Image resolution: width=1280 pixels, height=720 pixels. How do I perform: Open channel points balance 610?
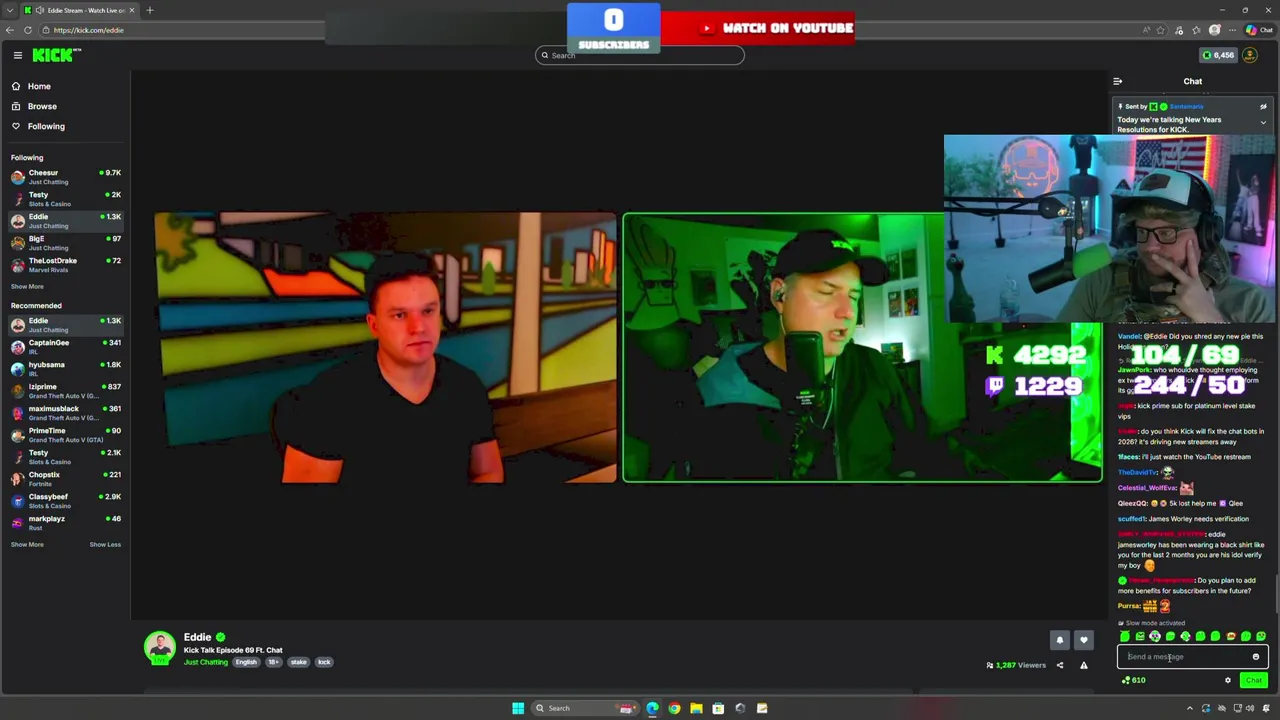[1134, 680]
